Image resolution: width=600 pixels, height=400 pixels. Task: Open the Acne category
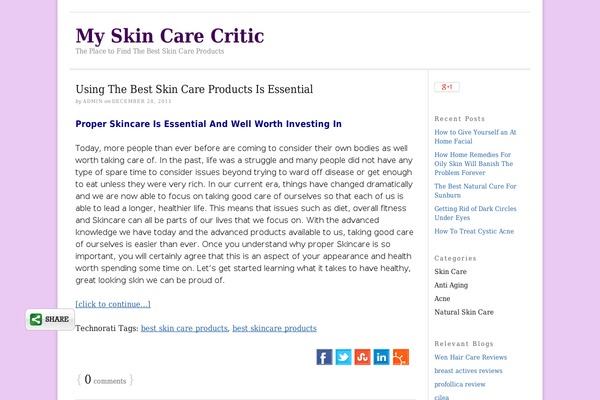442,298
